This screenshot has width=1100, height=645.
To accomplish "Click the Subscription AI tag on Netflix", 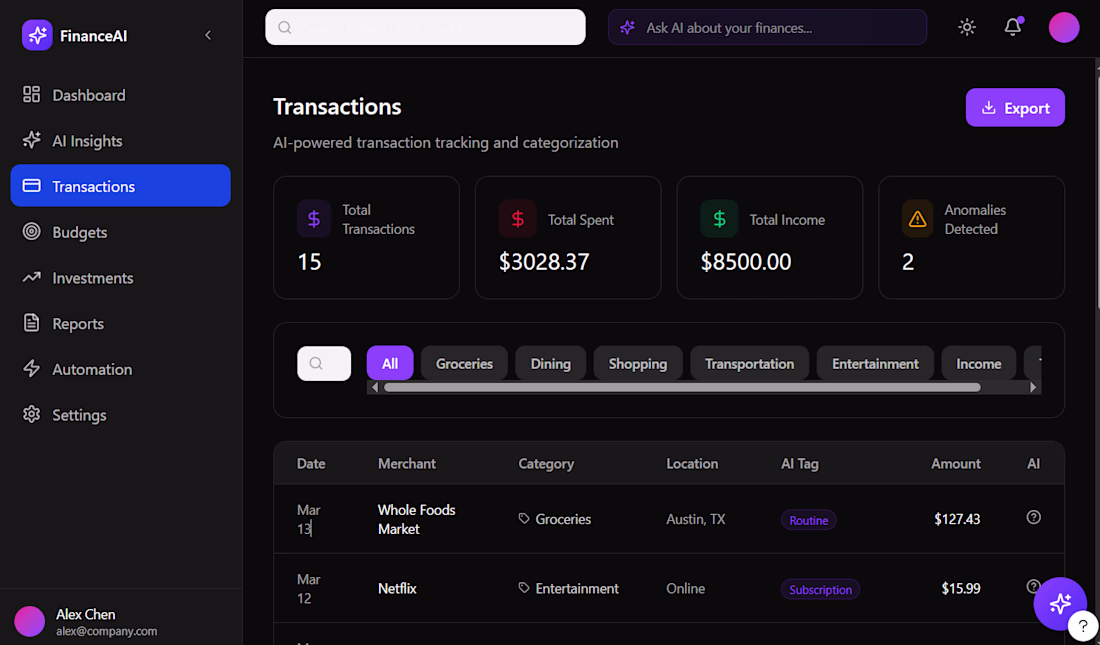I will click(x=820, y=590).
